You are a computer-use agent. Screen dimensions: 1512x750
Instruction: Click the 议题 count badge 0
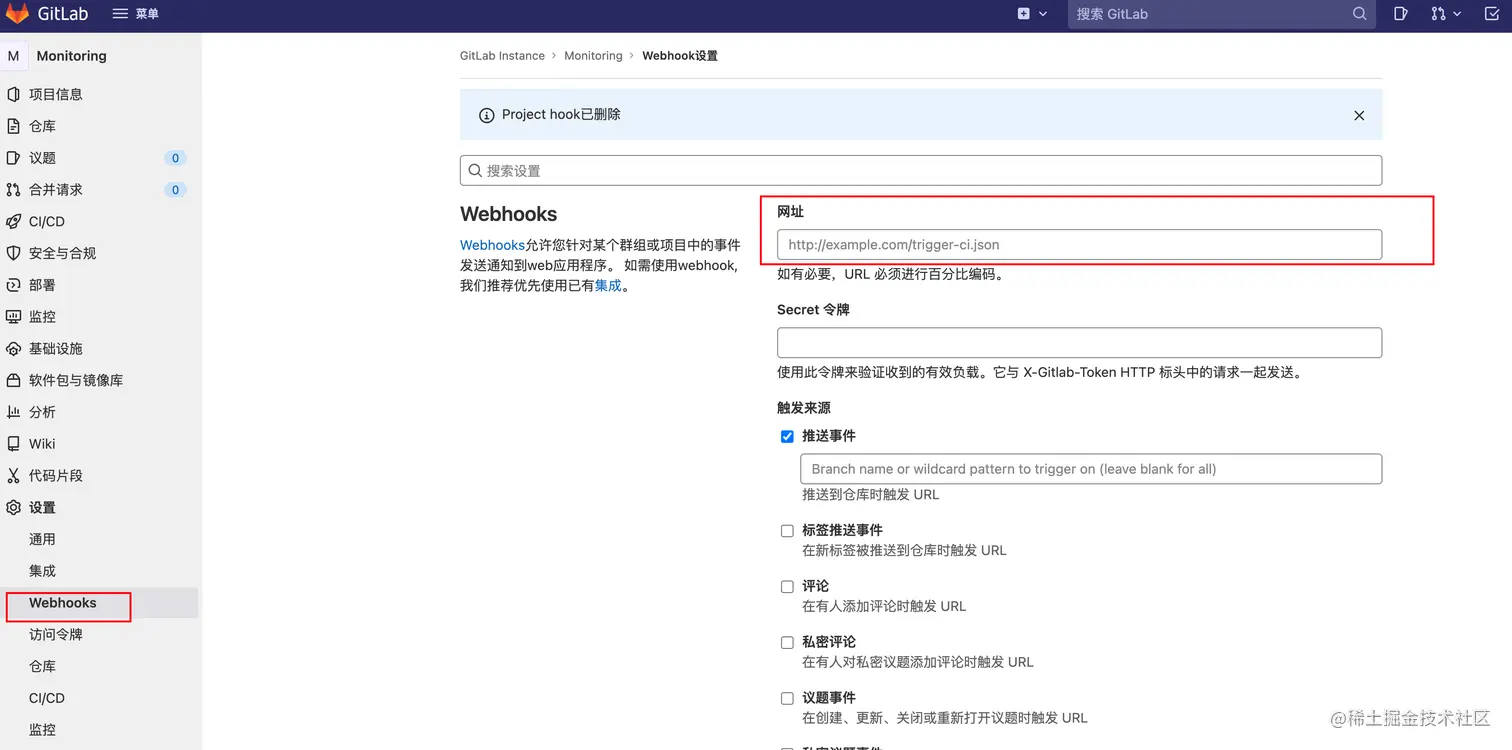tap(175, 158)
